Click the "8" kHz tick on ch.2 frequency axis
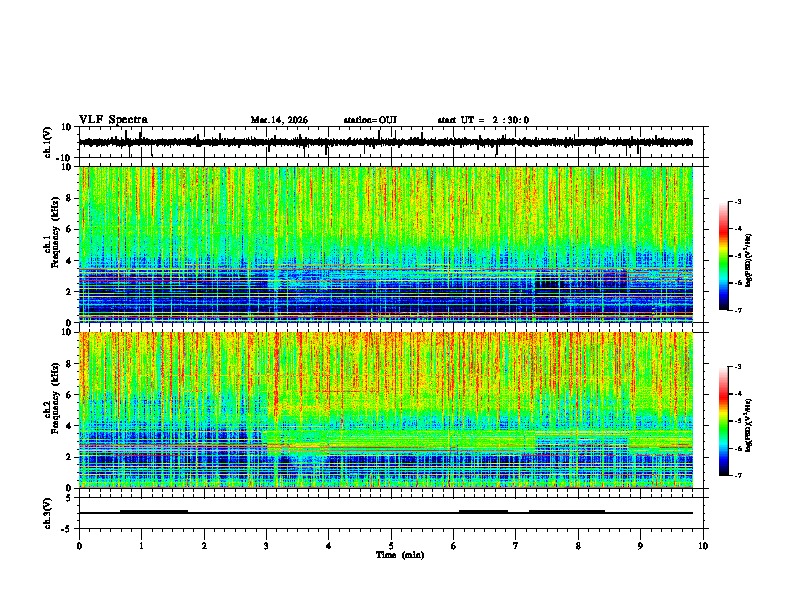This screenshot has width=792, height=612. click(70, 364)
